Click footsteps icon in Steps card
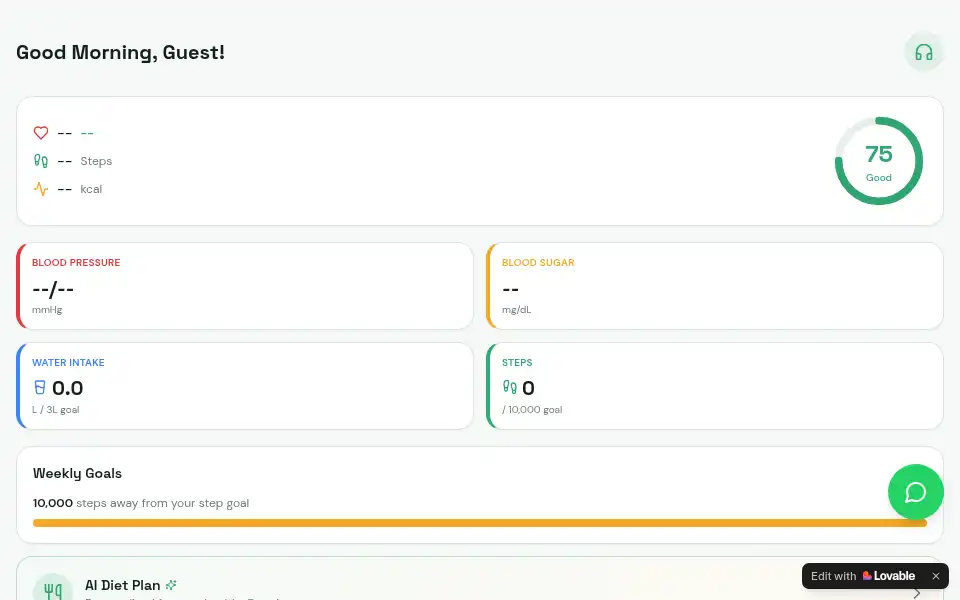 pos(509,387)
